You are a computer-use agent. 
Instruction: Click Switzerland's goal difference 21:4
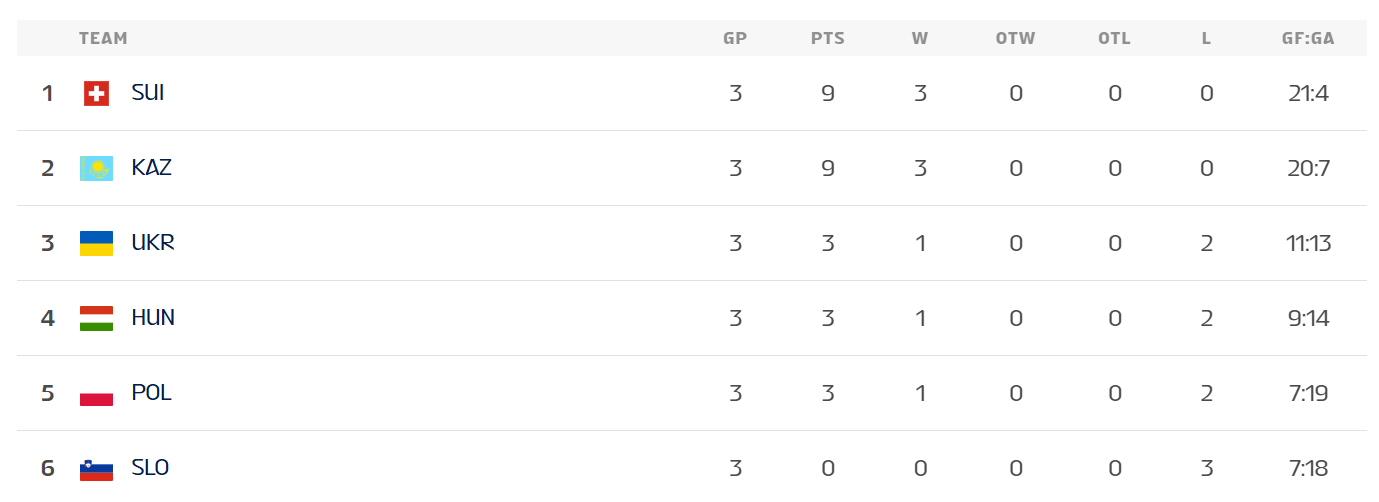tap(1308, 94)
